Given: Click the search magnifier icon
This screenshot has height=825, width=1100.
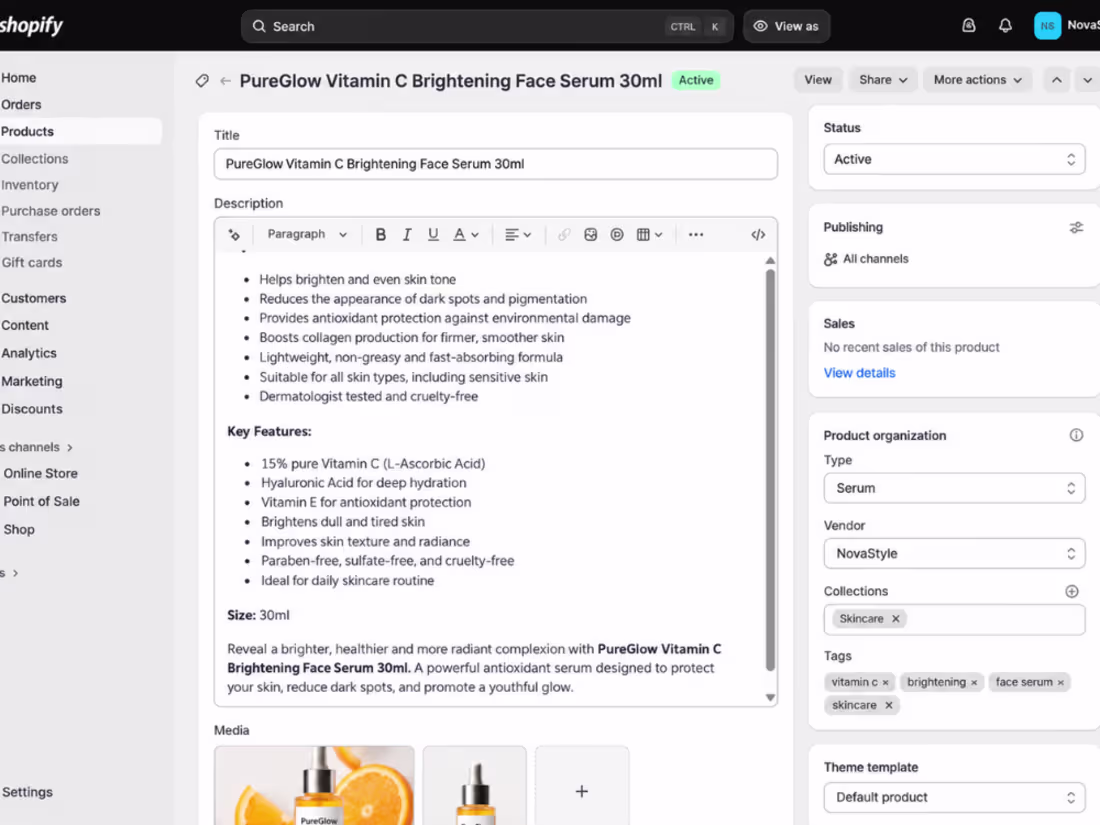Looking at the screenshot, I should pos(259,26).
